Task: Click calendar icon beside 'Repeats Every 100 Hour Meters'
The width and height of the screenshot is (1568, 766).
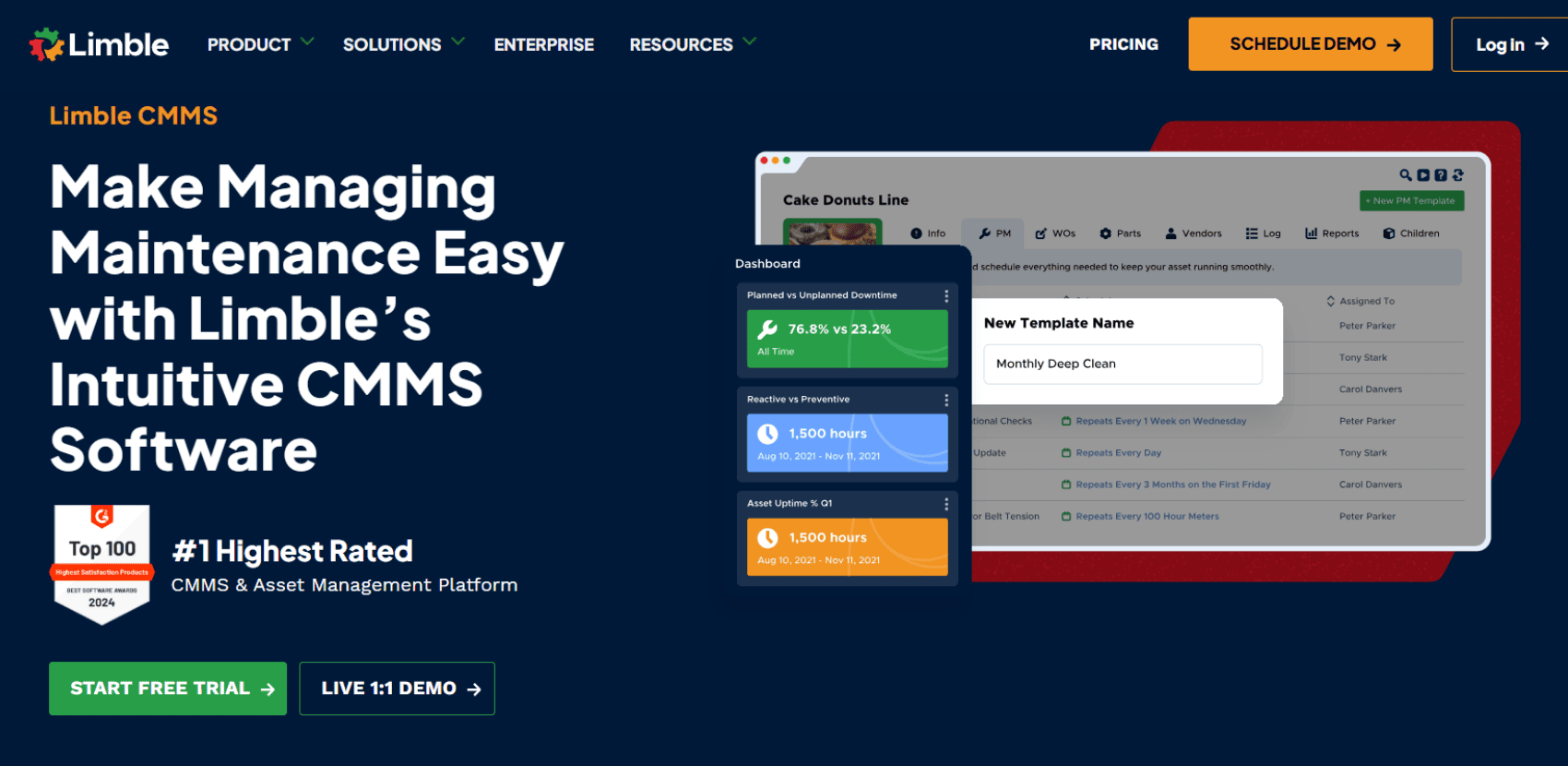Action: coord(1066,517)
